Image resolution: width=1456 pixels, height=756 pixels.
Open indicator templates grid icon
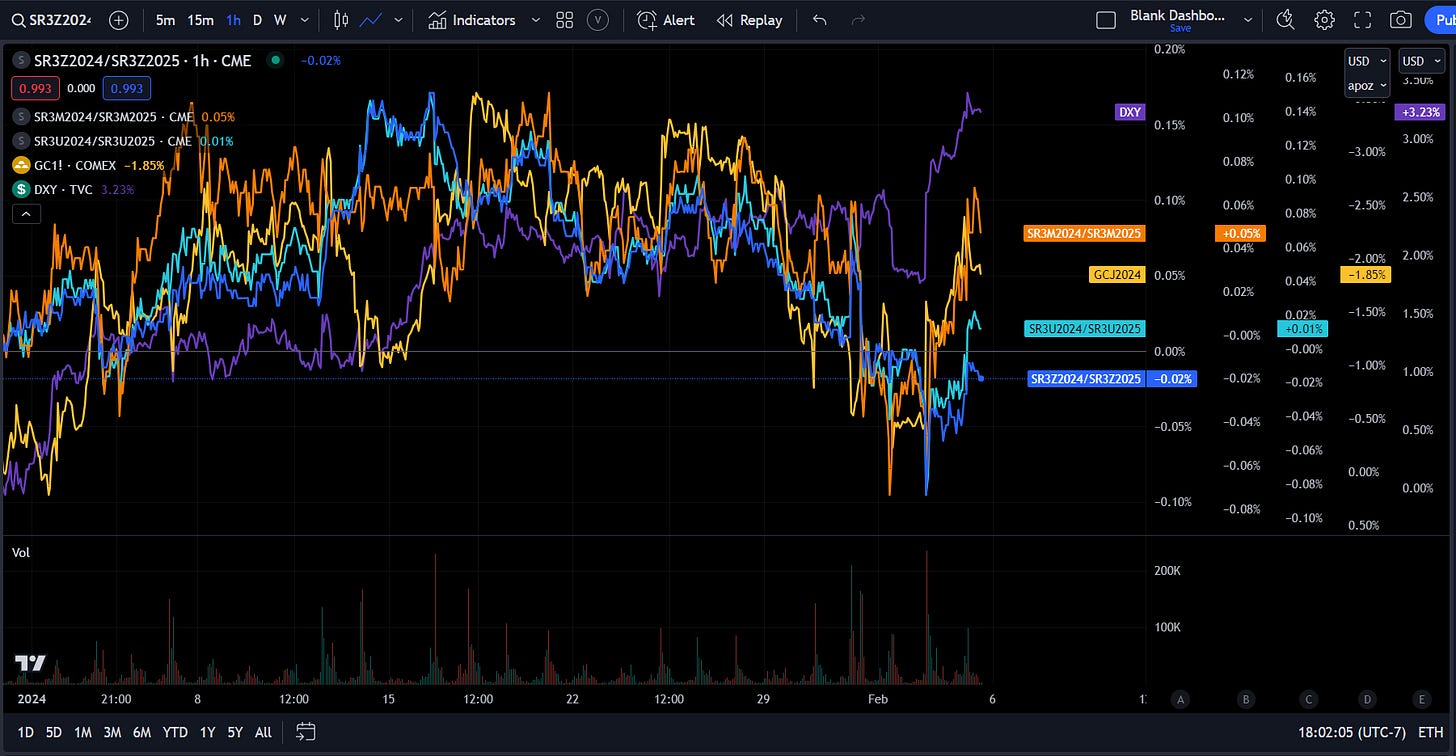click(564, 20)
